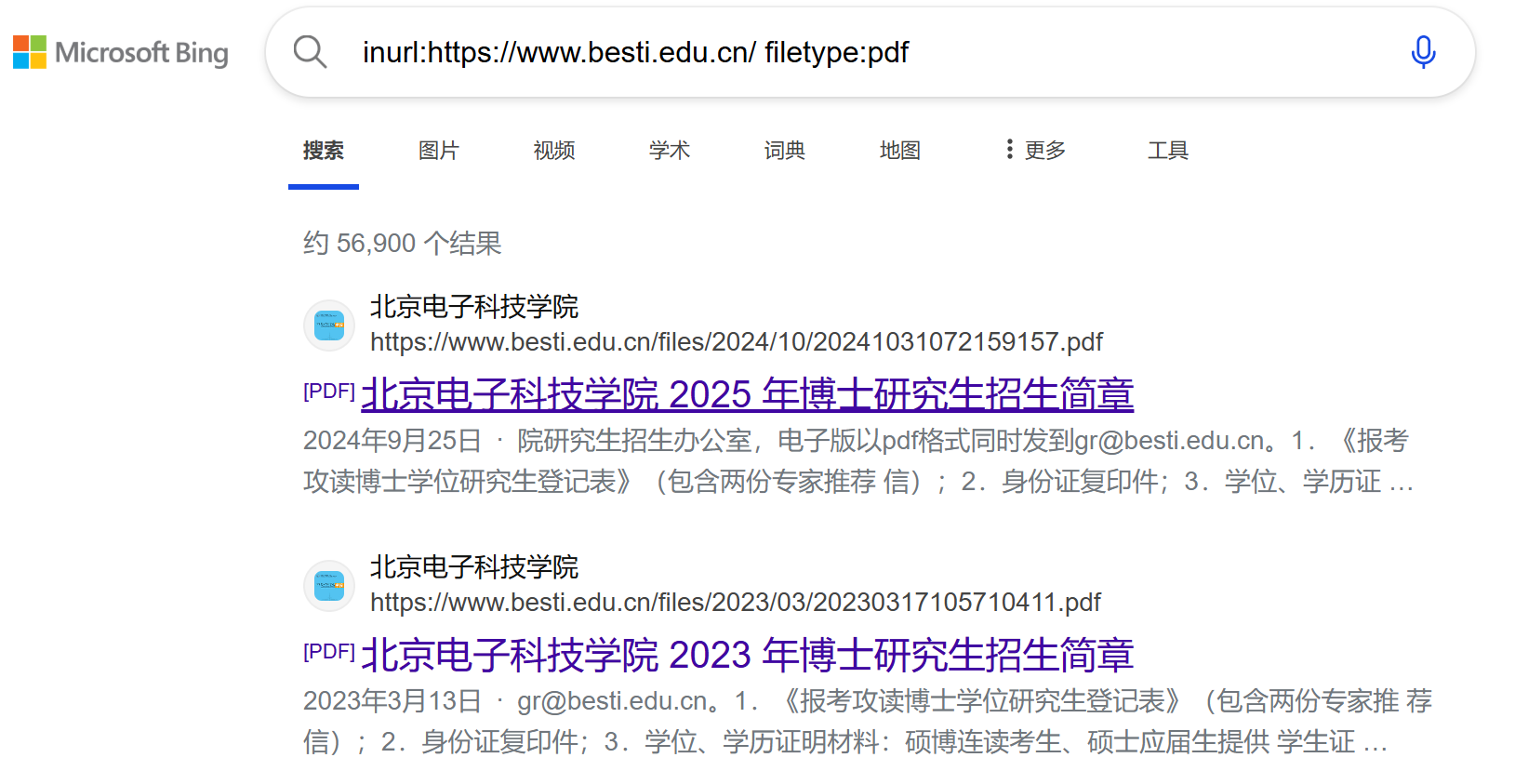
Task: Click site name above the 2024 PDF URL
Action: (x=474, y=306)
